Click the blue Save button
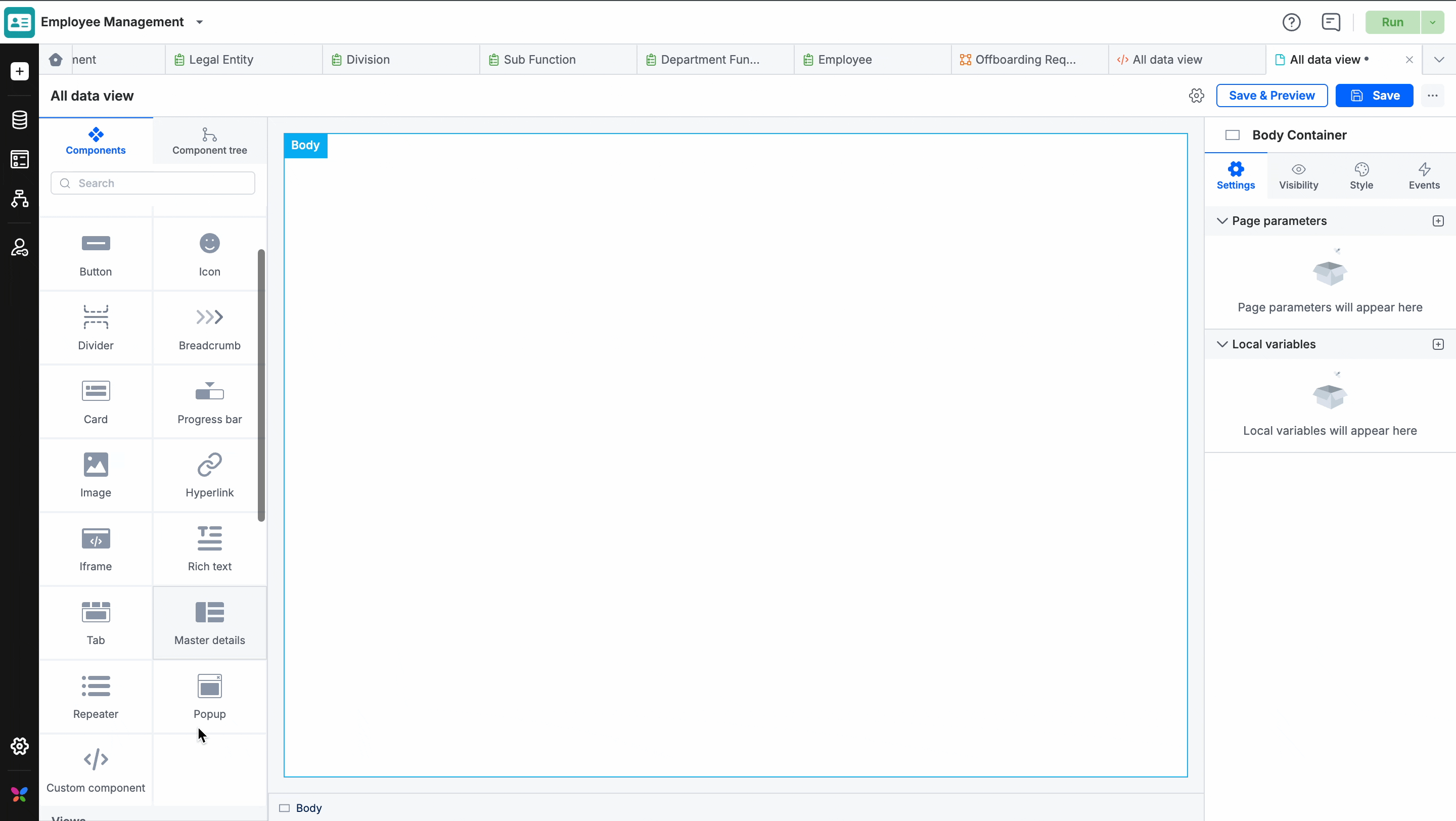 [x=1374, y=96]
